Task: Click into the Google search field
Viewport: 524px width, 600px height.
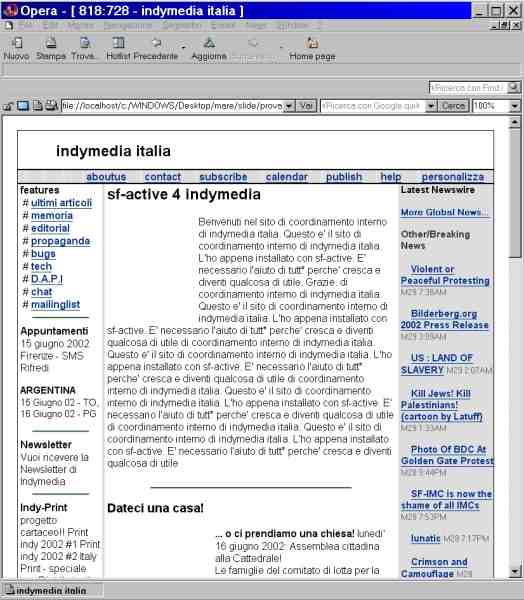Action: [x=373, y=106]
